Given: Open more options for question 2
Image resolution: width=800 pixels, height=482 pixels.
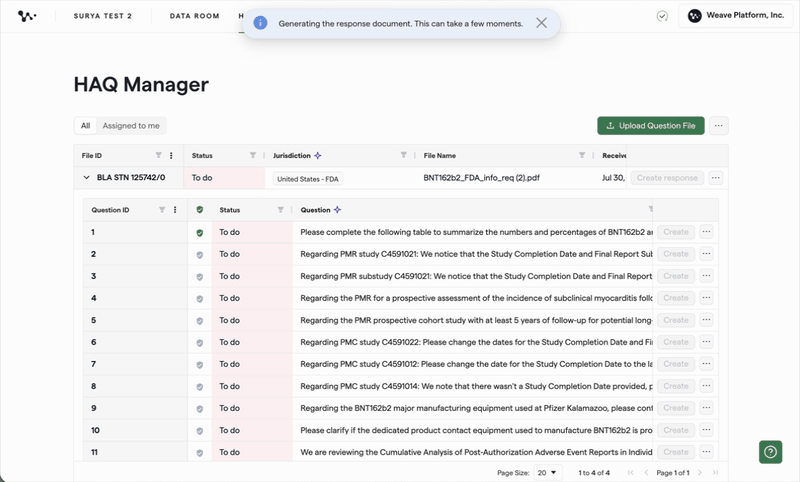Looking at the screenshot, I should (x=706, y=253).
